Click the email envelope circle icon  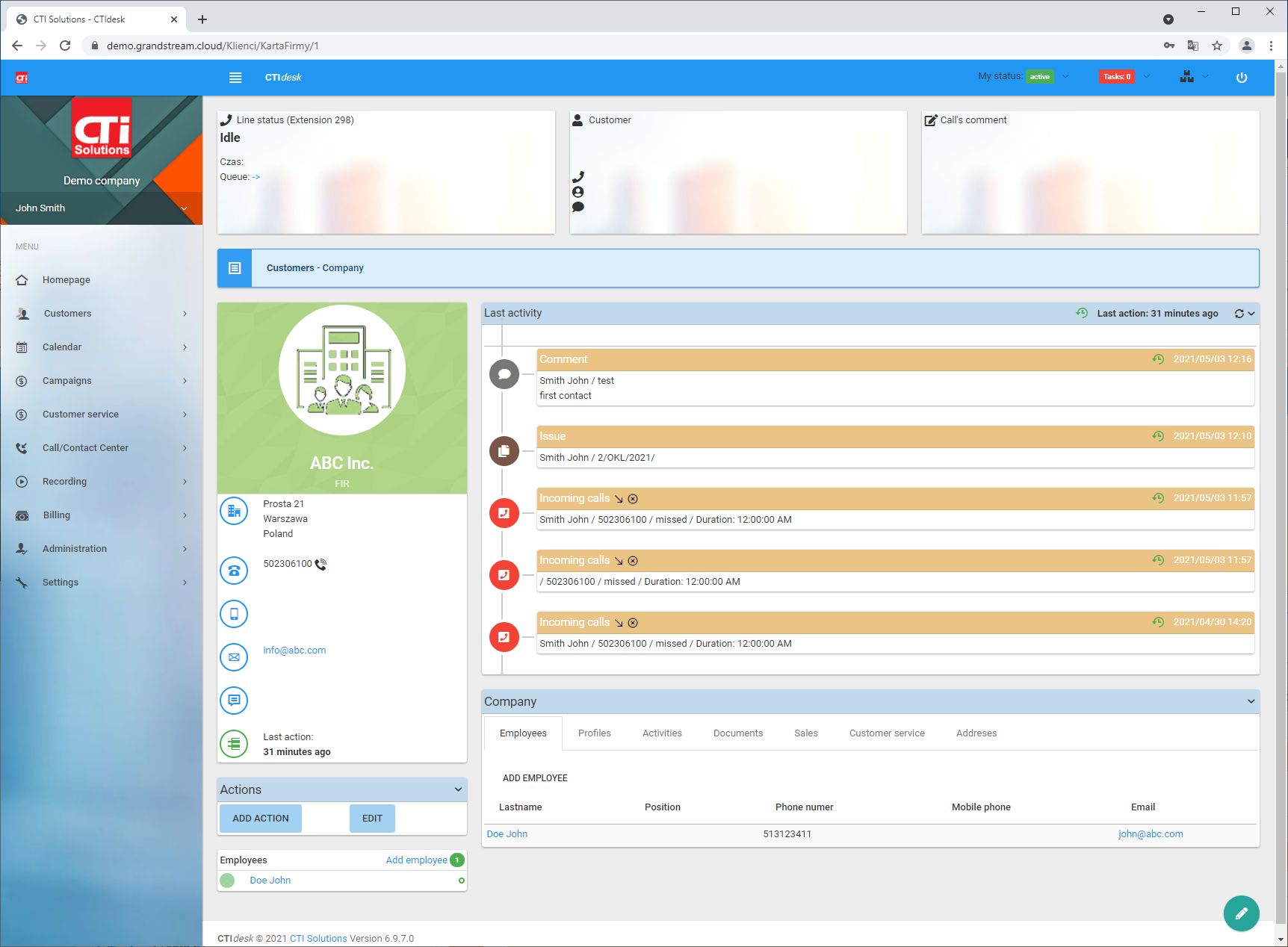(x=234, y=657)
